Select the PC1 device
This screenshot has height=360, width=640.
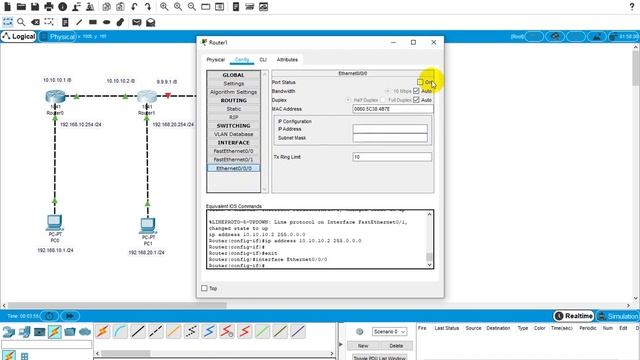(x=148, y=226)
